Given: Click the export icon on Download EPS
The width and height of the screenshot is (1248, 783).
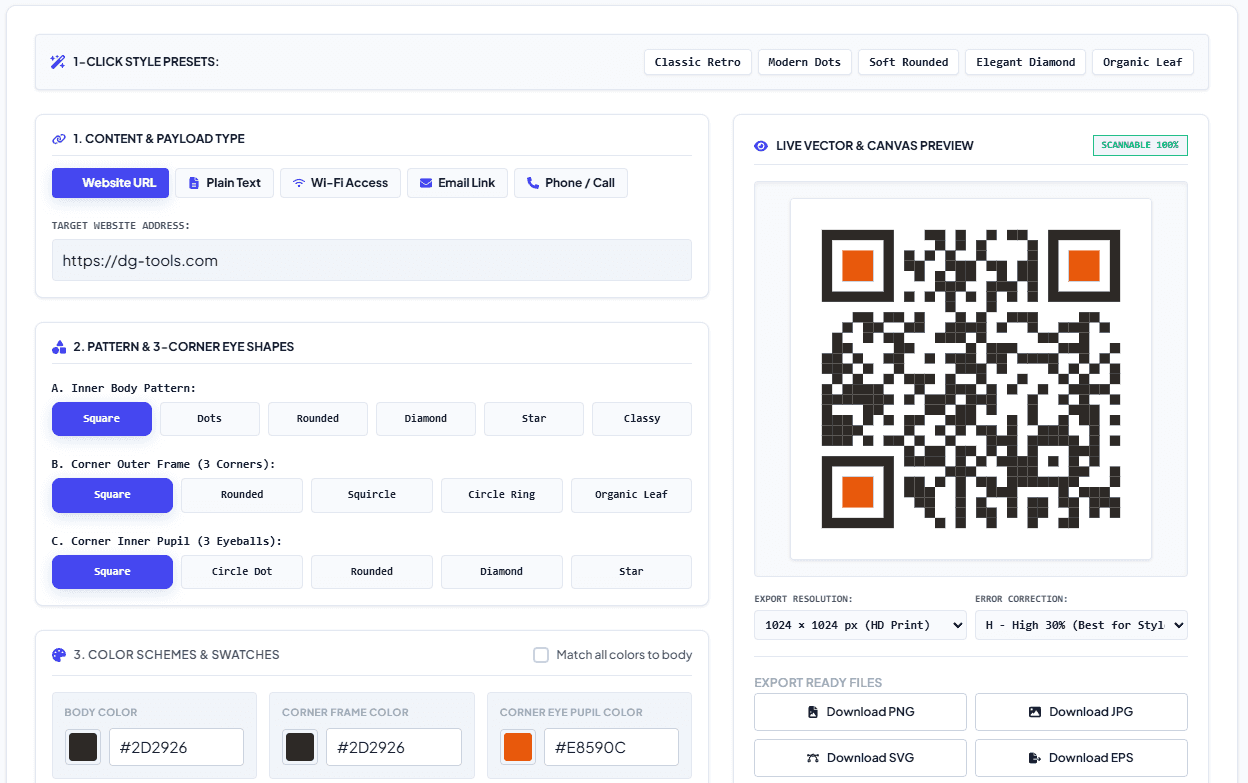Looking at the screenshot, I should point(1036,758).
